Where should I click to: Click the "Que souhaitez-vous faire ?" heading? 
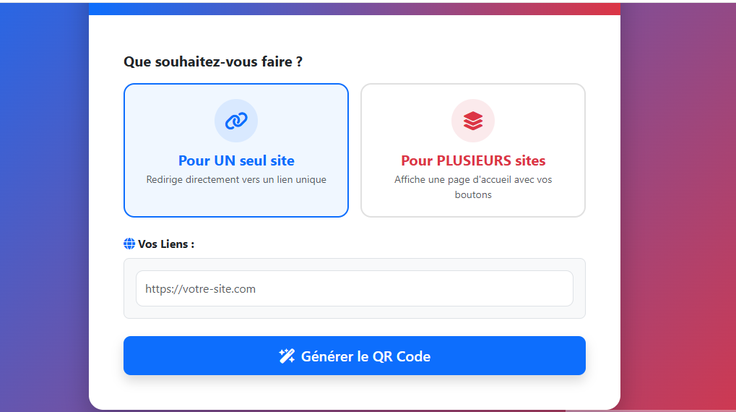213,61
